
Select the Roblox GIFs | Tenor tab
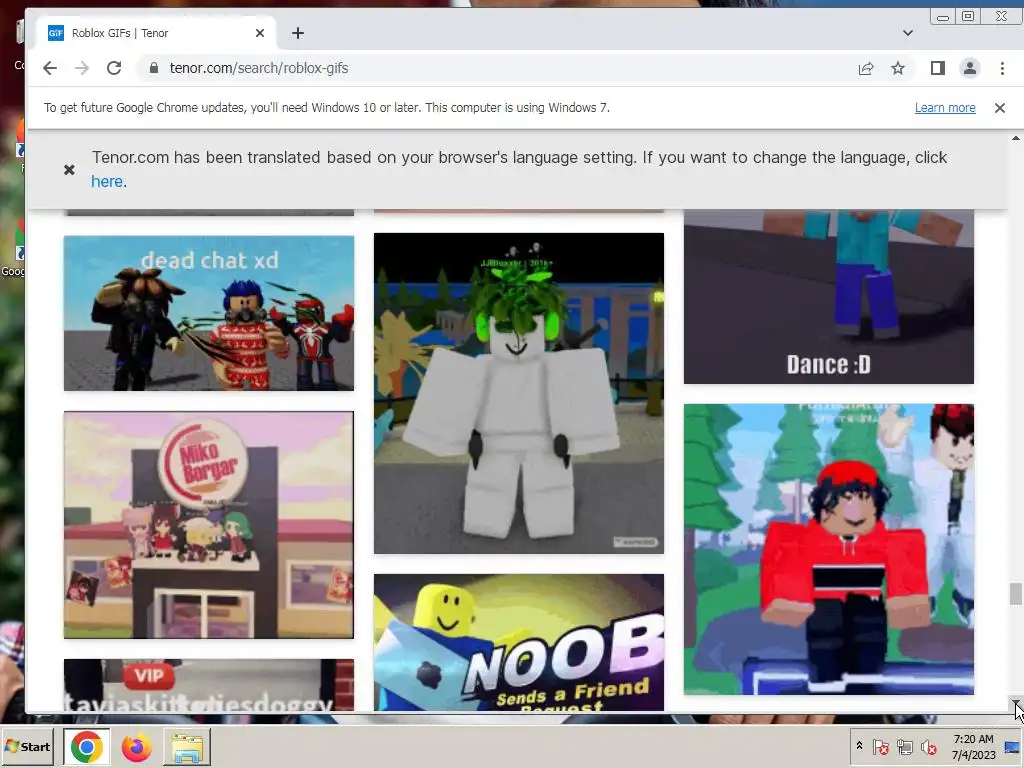[x=157, y=33]
